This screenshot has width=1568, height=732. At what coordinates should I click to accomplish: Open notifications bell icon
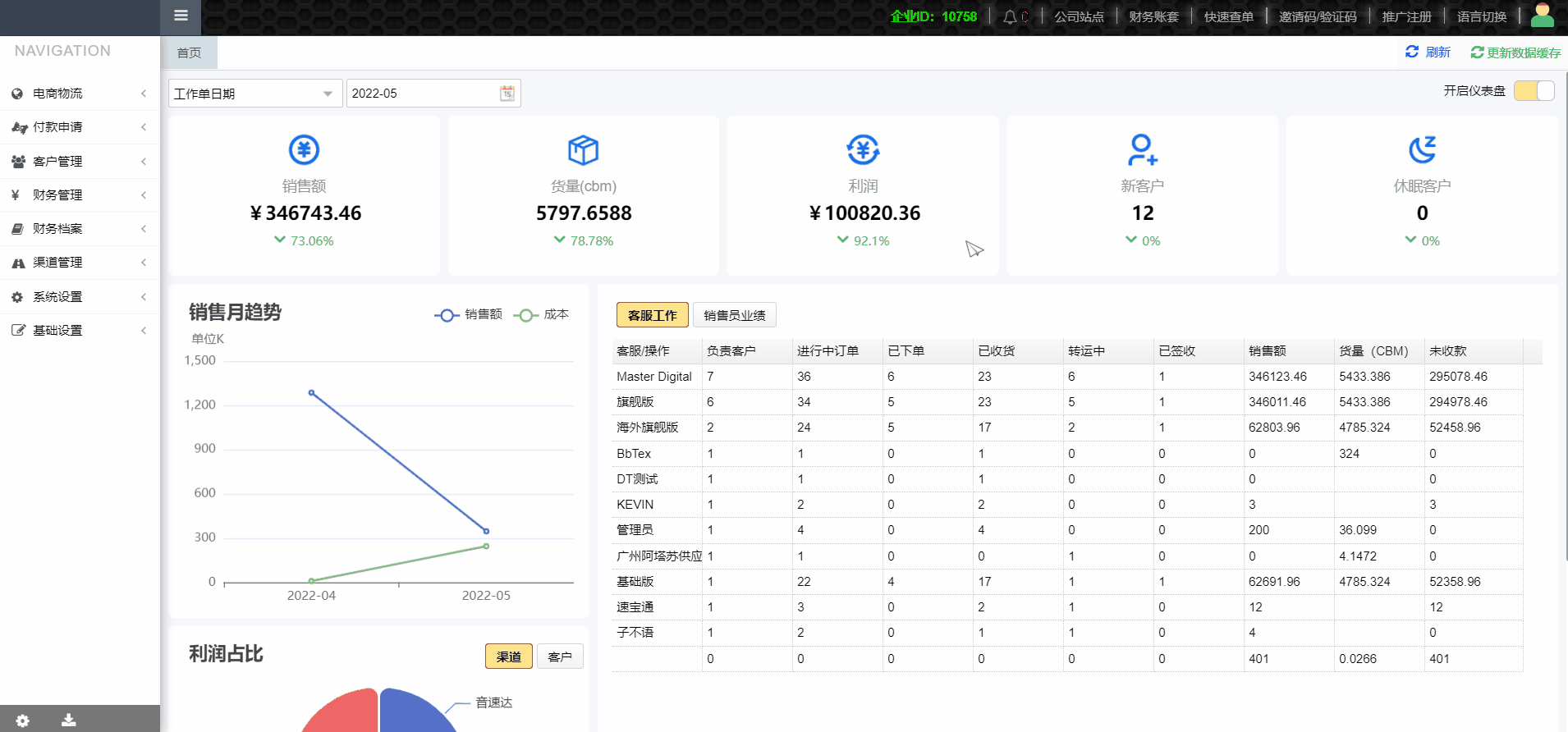point(1010,16)
